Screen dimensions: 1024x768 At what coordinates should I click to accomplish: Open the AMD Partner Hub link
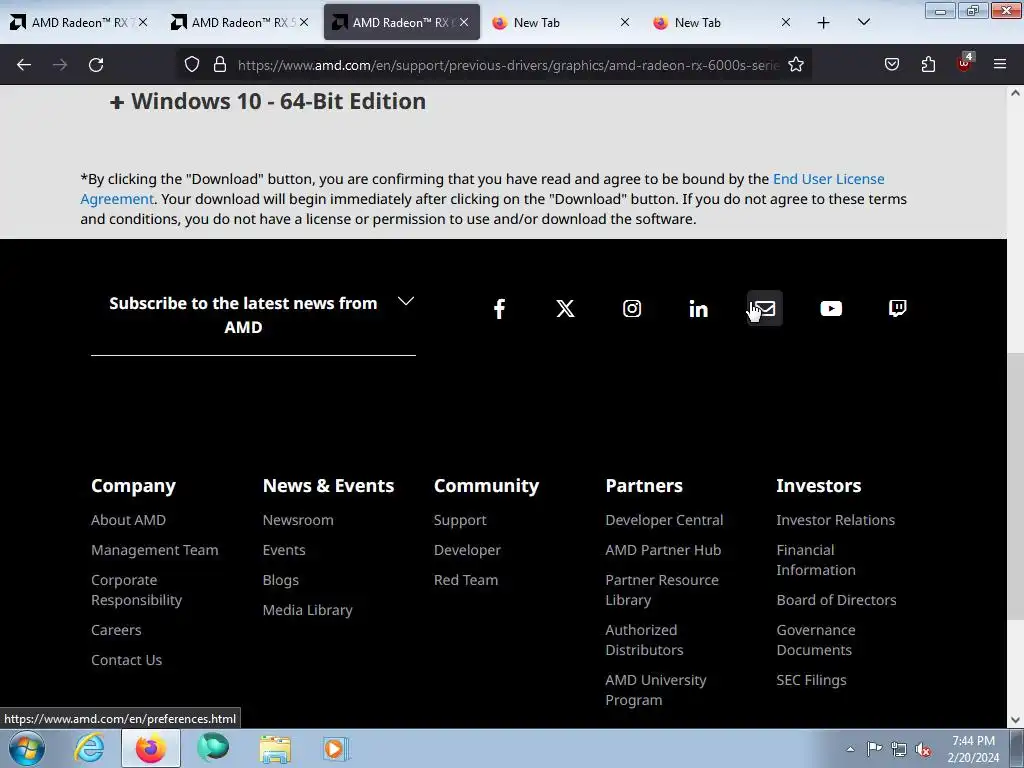(663, 550)
